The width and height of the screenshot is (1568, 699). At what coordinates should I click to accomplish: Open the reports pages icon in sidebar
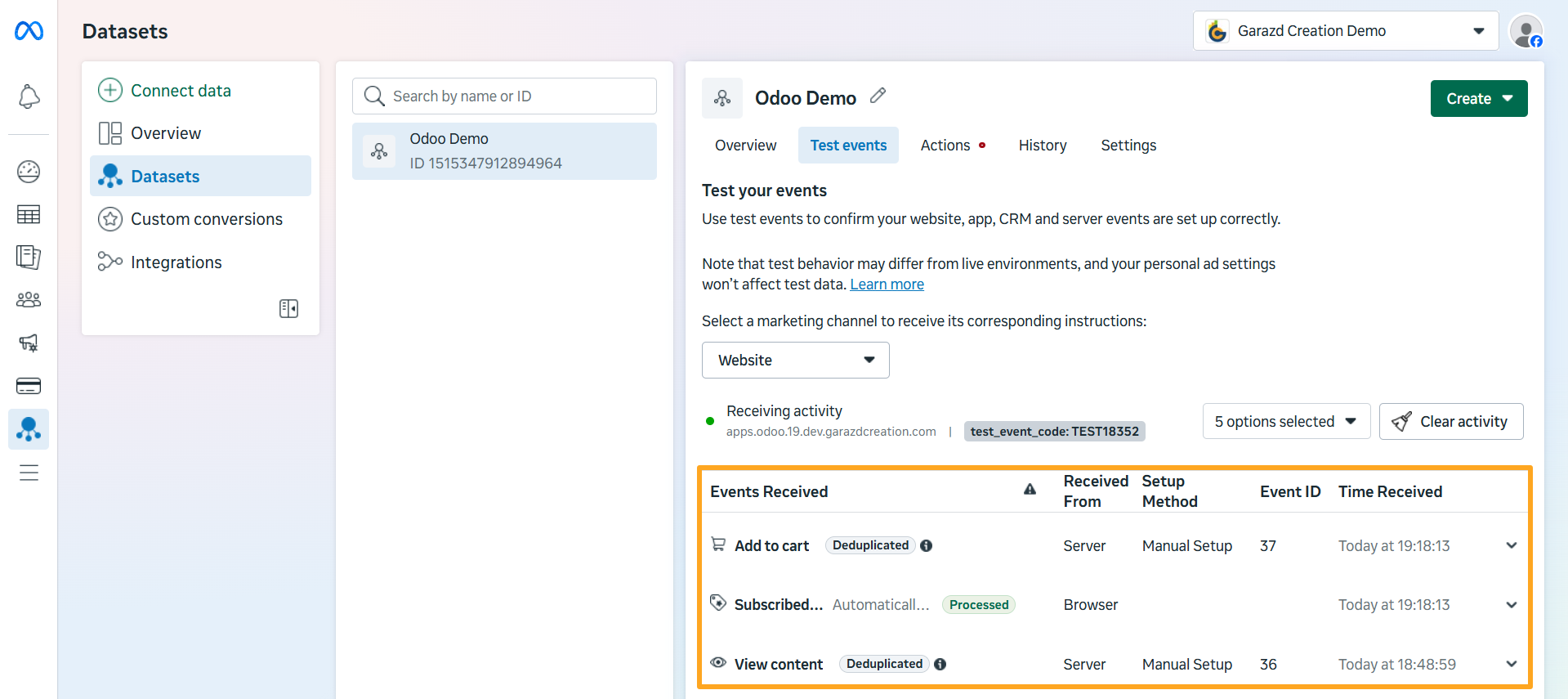pyautogui.click(x=29, y=257)
